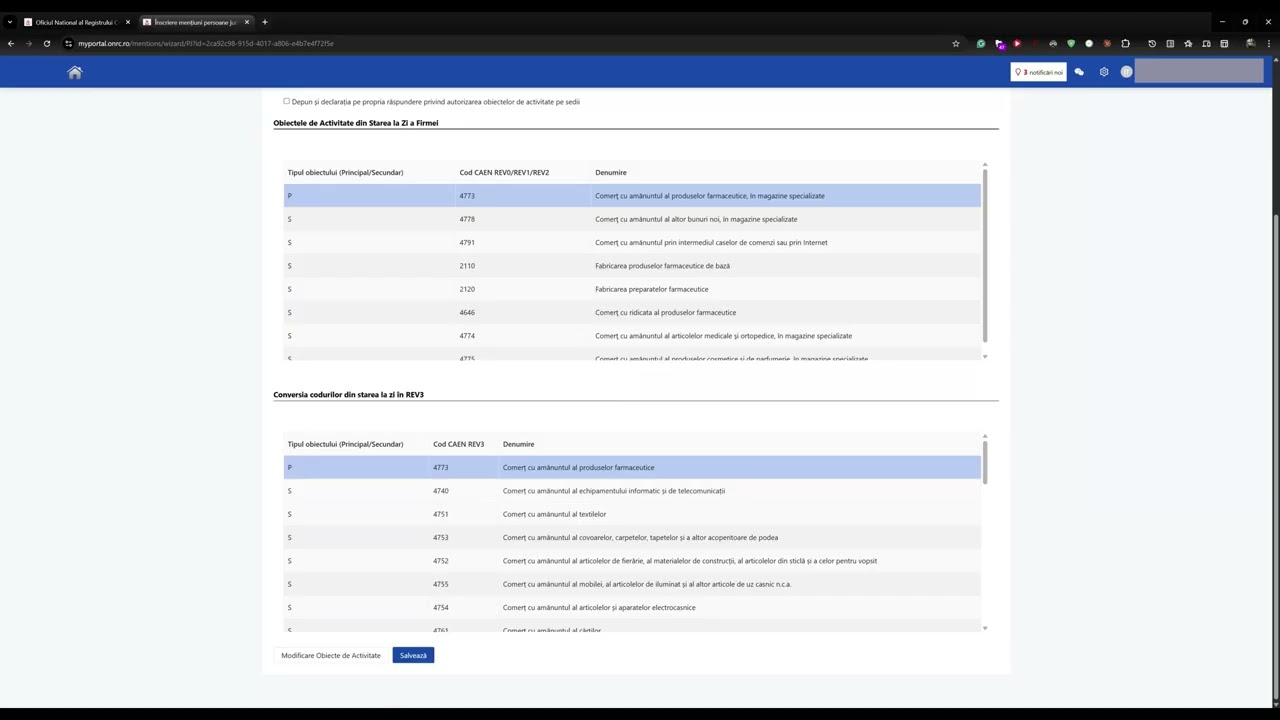The height and width of the screenshot is (720, 1280).
Task: Select REV3 row 4755 'Comerț cu amănuntul al mobilei'
Action: pos(632,584)
